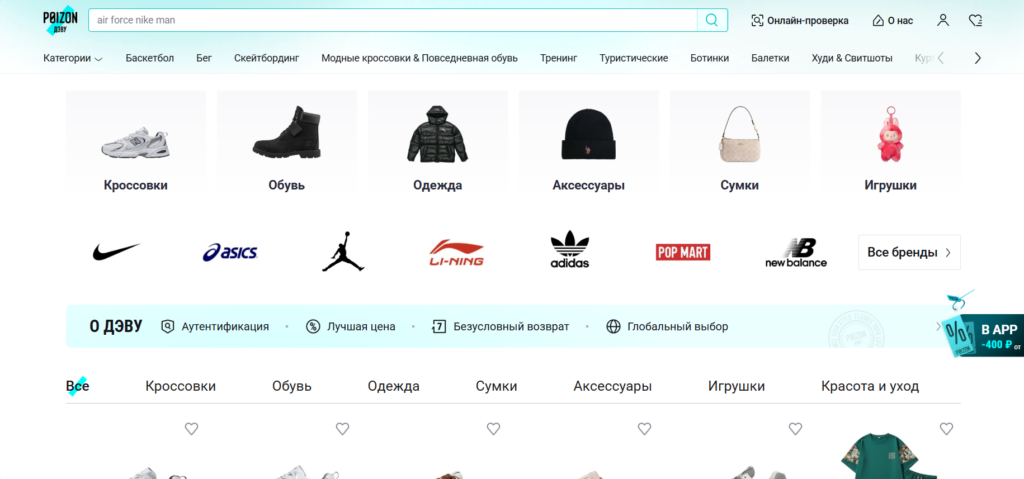Open the Сумки category handbag card
The image size is (1024, 479).
pyautogui.click(x=739, y=143)
